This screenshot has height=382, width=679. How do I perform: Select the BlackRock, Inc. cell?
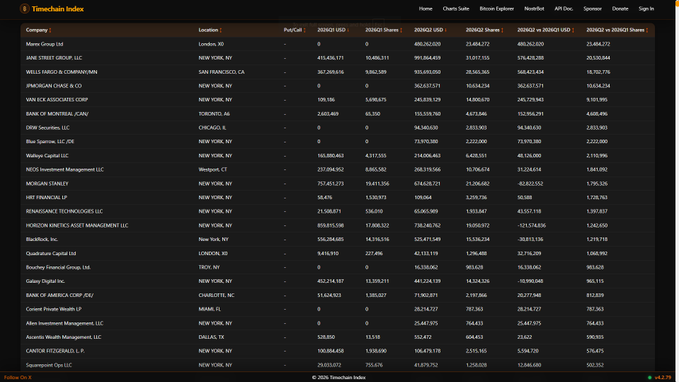(42, 239)
